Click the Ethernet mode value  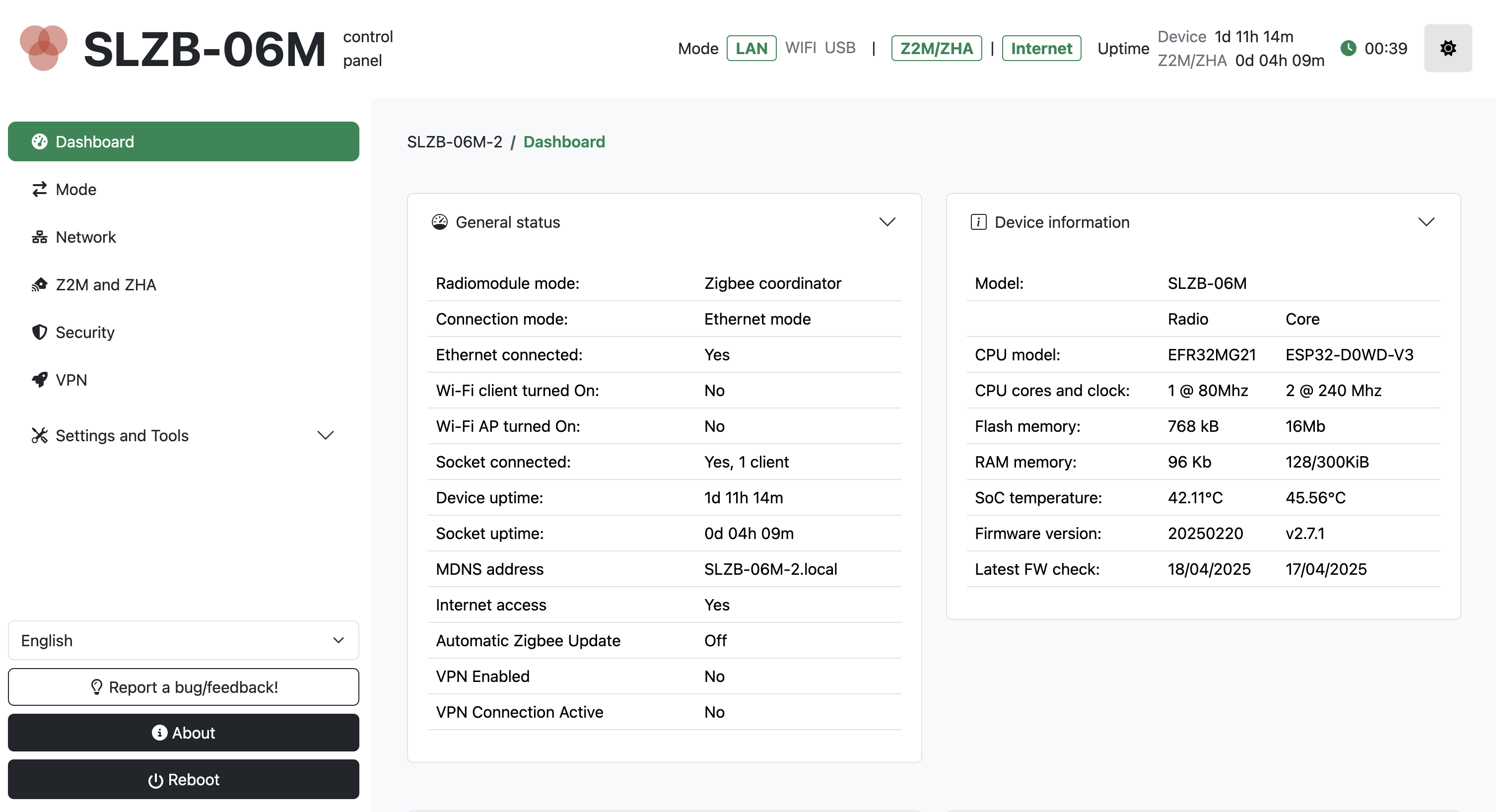[757, 320]
